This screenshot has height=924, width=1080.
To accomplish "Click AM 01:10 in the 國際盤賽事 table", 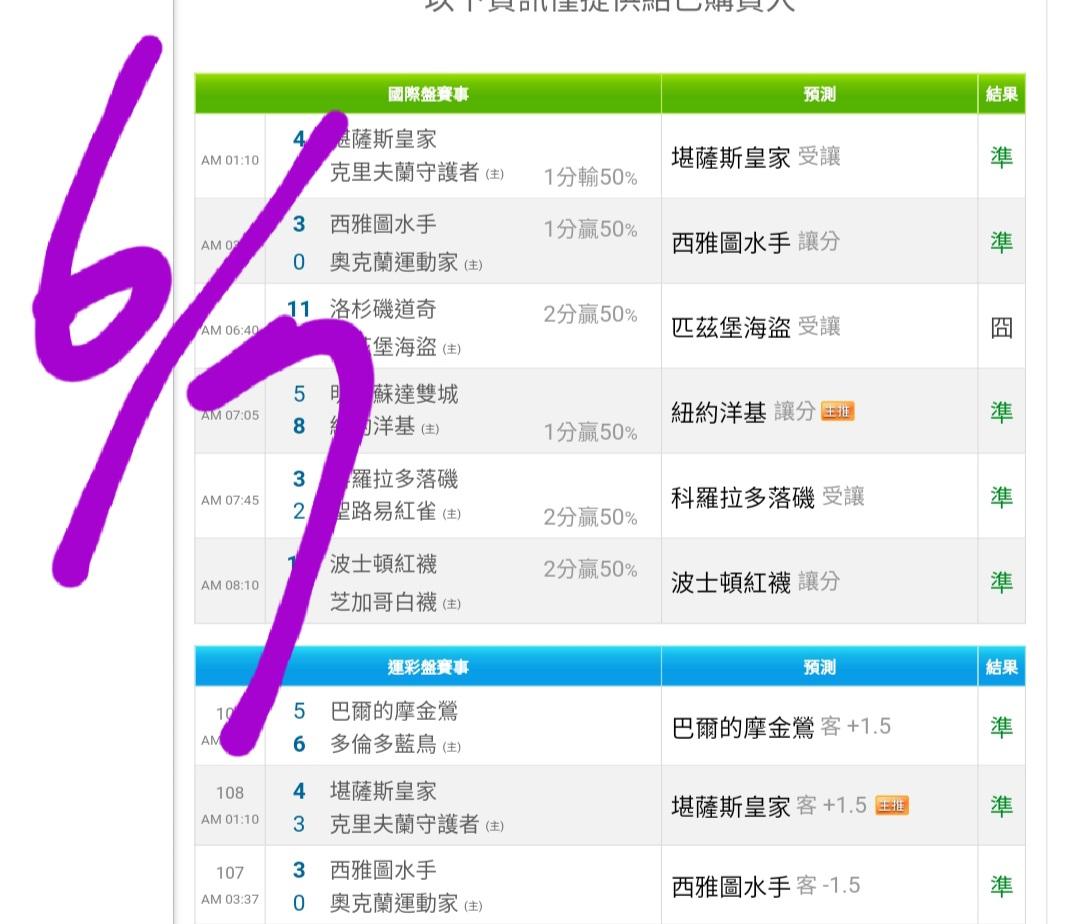I will (230, 160).
